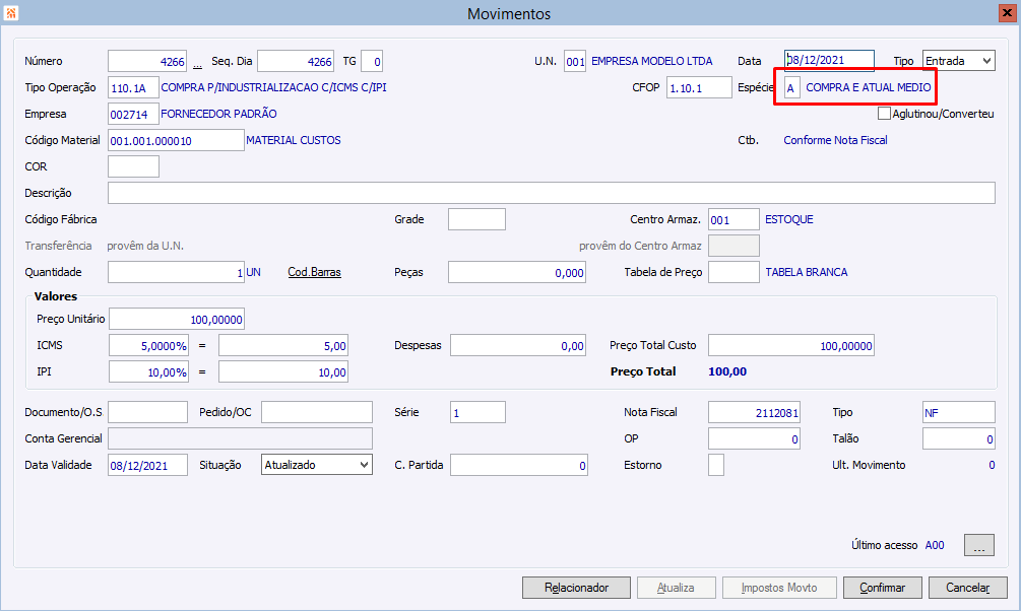Click the C. Partida field
The width and height of the screenshot is (1021, 611).
pyautogui.click(x=518, y=465)
